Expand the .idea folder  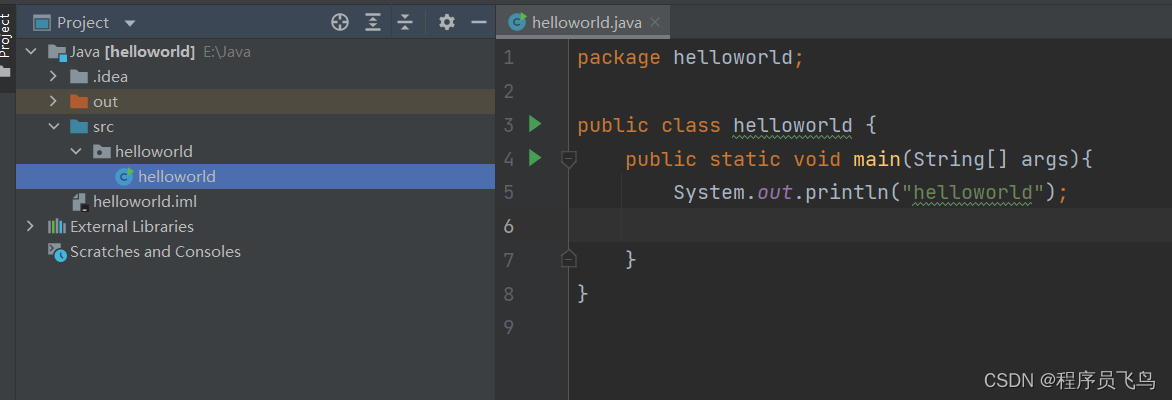pyautogui.click(x=54, y=77)
